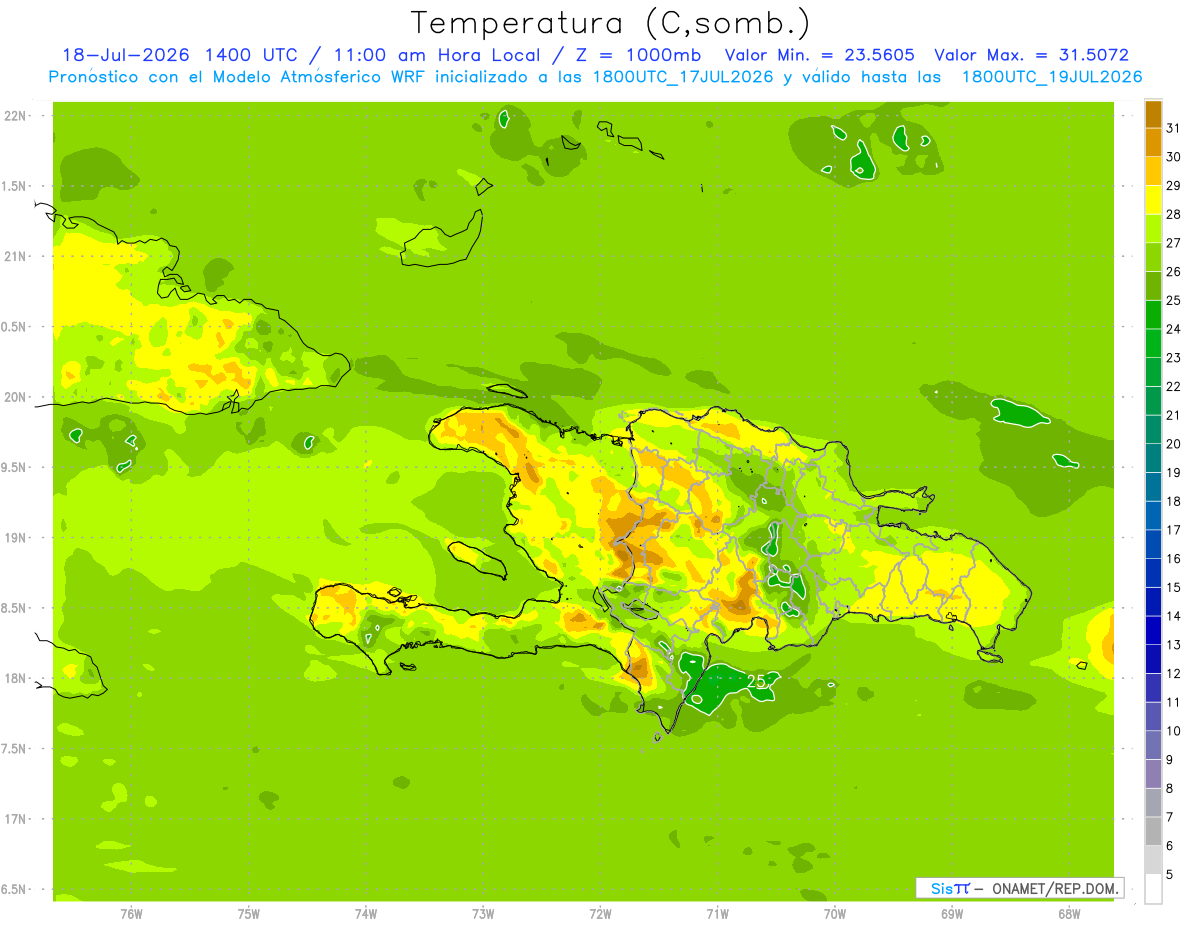
Task: Pick the green swatch between 24 and 25
Action: tap(1153, 315)
